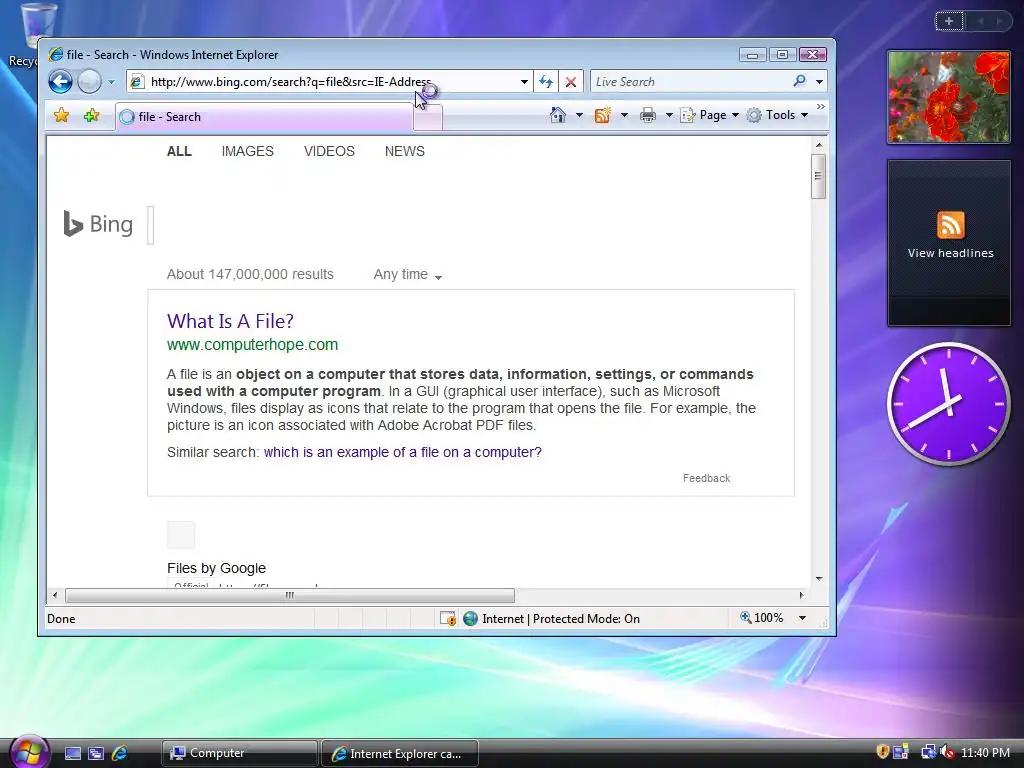Screen dimensions: 1024x768
Task: Expand the address bar history dropdown
Action: [x=524, y=82]
